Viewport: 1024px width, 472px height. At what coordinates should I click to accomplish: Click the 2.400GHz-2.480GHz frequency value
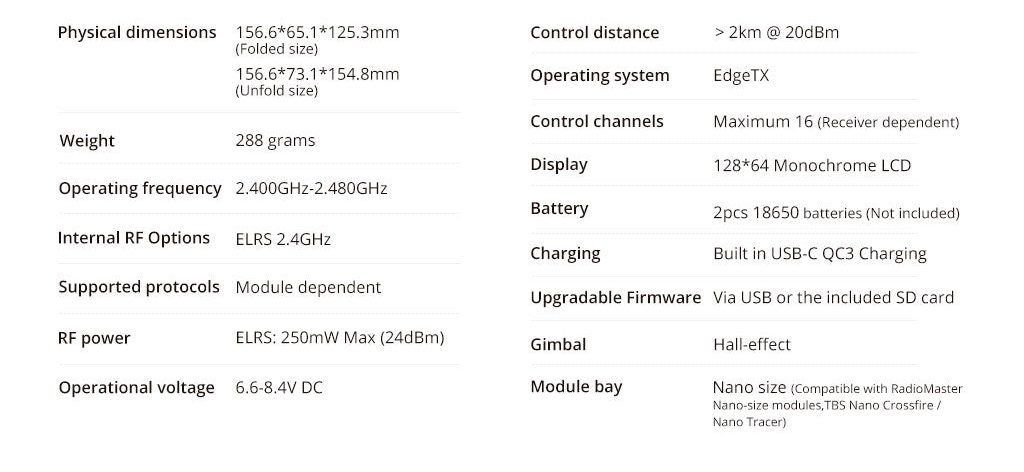pos(311,188)
